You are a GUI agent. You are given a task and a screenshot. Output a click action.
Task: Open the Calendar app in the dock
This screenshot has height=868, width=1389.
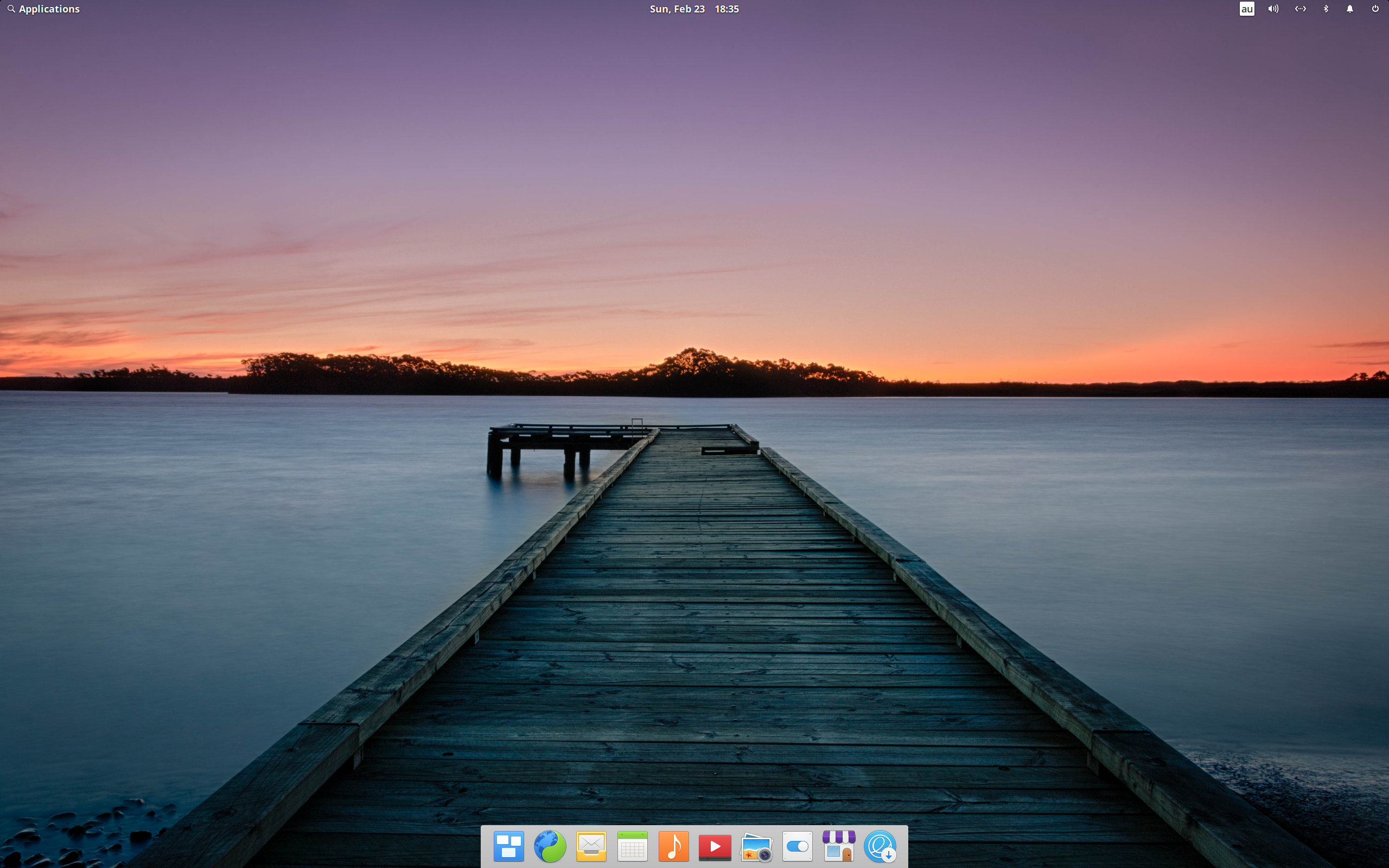(633, 846)
